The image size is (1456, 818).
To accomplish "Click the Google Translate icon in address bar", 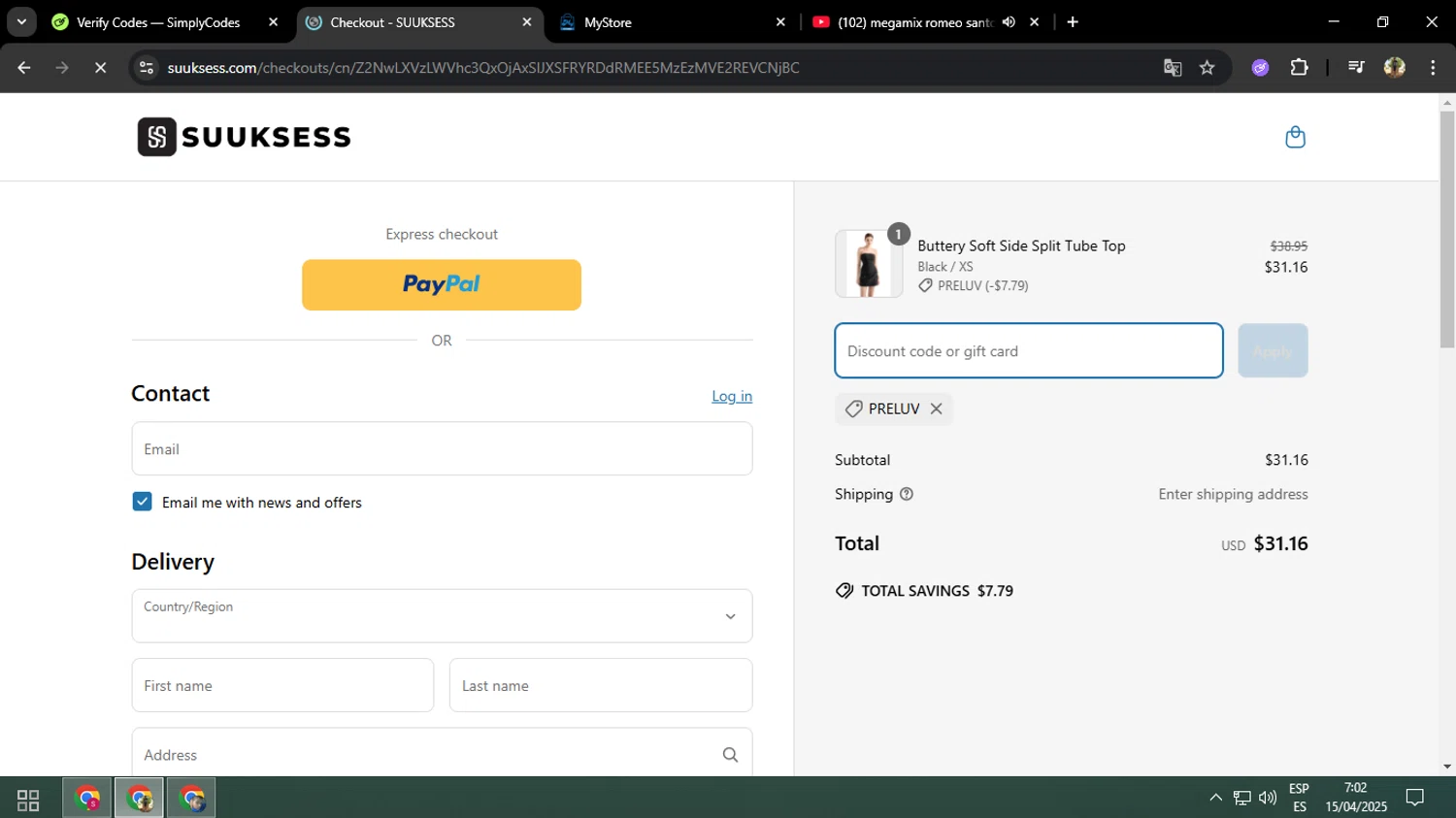I will click(x=1173, y=67).
